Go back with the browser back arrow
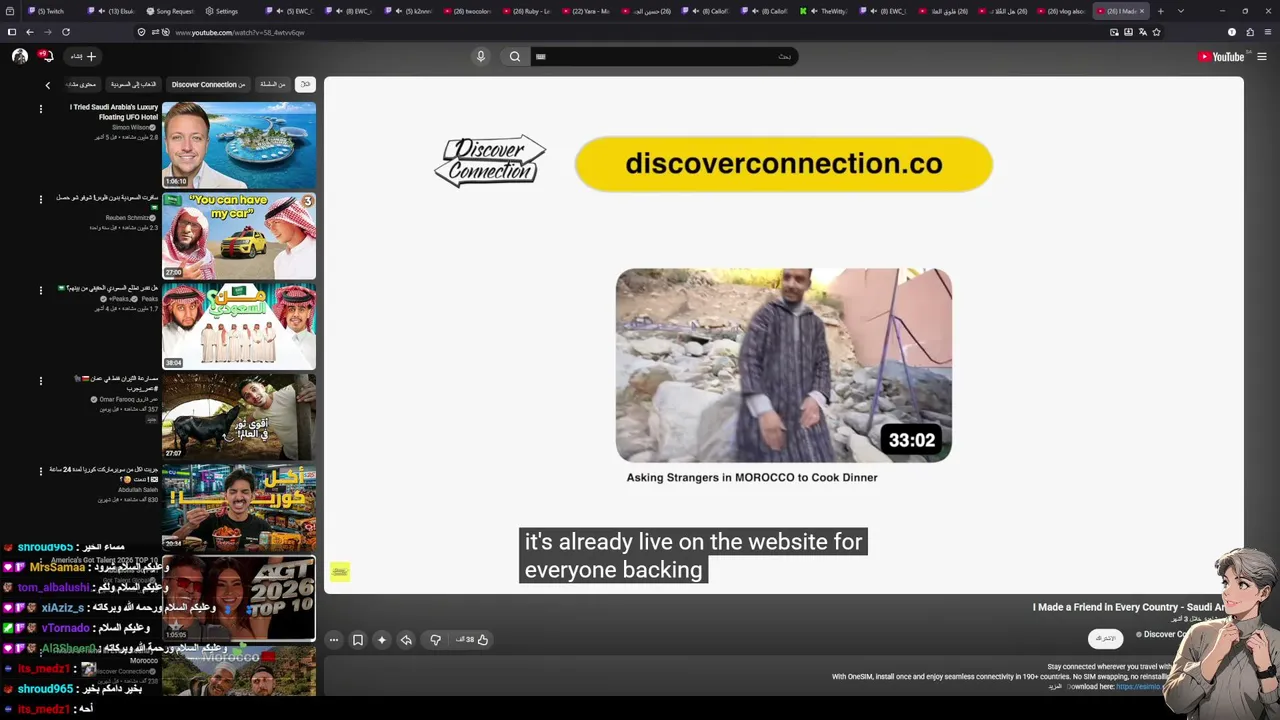1280x720 pixels. (29, 32)
